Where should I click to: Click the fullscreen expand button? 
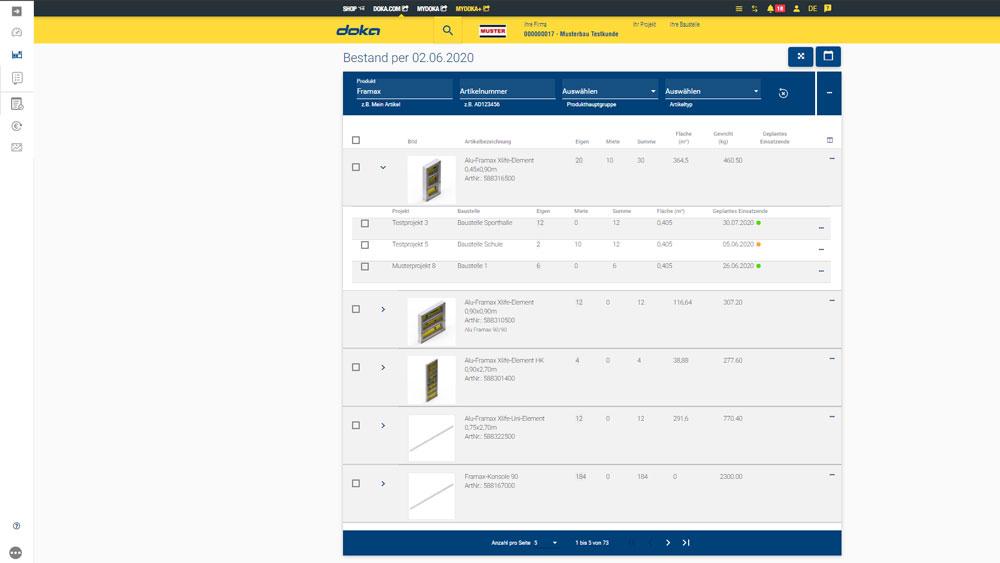(800, 56)
